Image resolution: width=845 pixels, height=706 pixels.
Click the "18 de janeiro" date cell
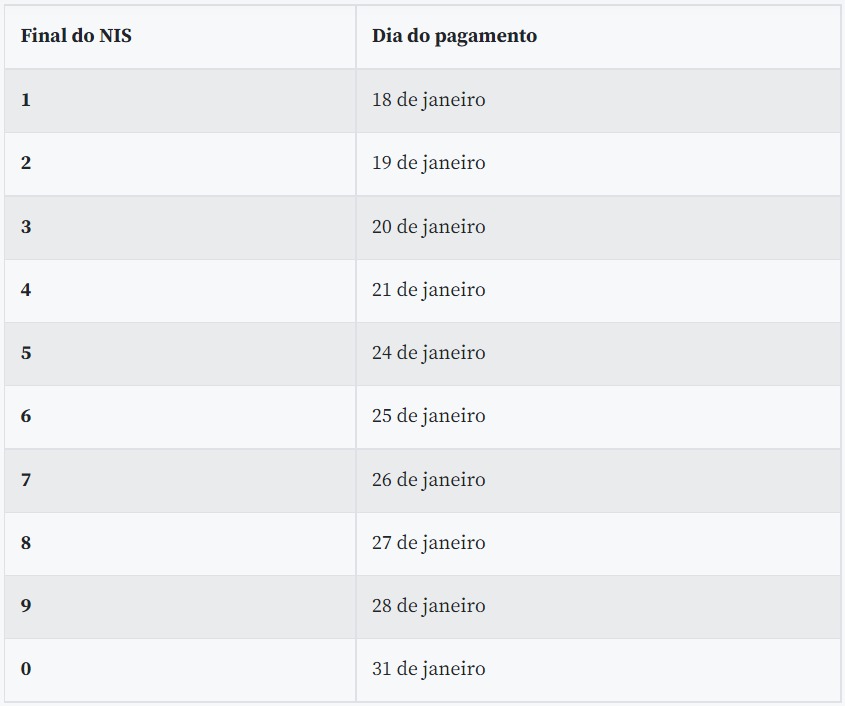[x=428, y=100]
